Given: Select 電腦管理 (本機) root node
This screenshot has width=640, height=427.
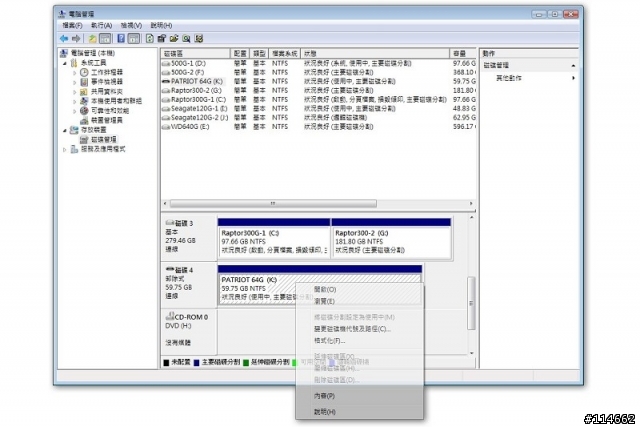Looking at the screenshot, I should [x=92, y=53].
